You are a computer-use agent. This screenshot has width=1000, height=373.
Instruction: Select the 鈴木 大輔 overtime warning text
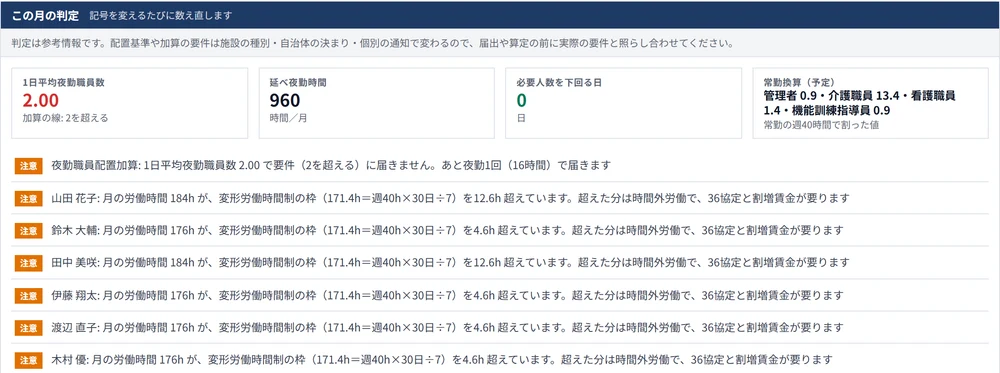pyautogui.click(x=447, y=230)
